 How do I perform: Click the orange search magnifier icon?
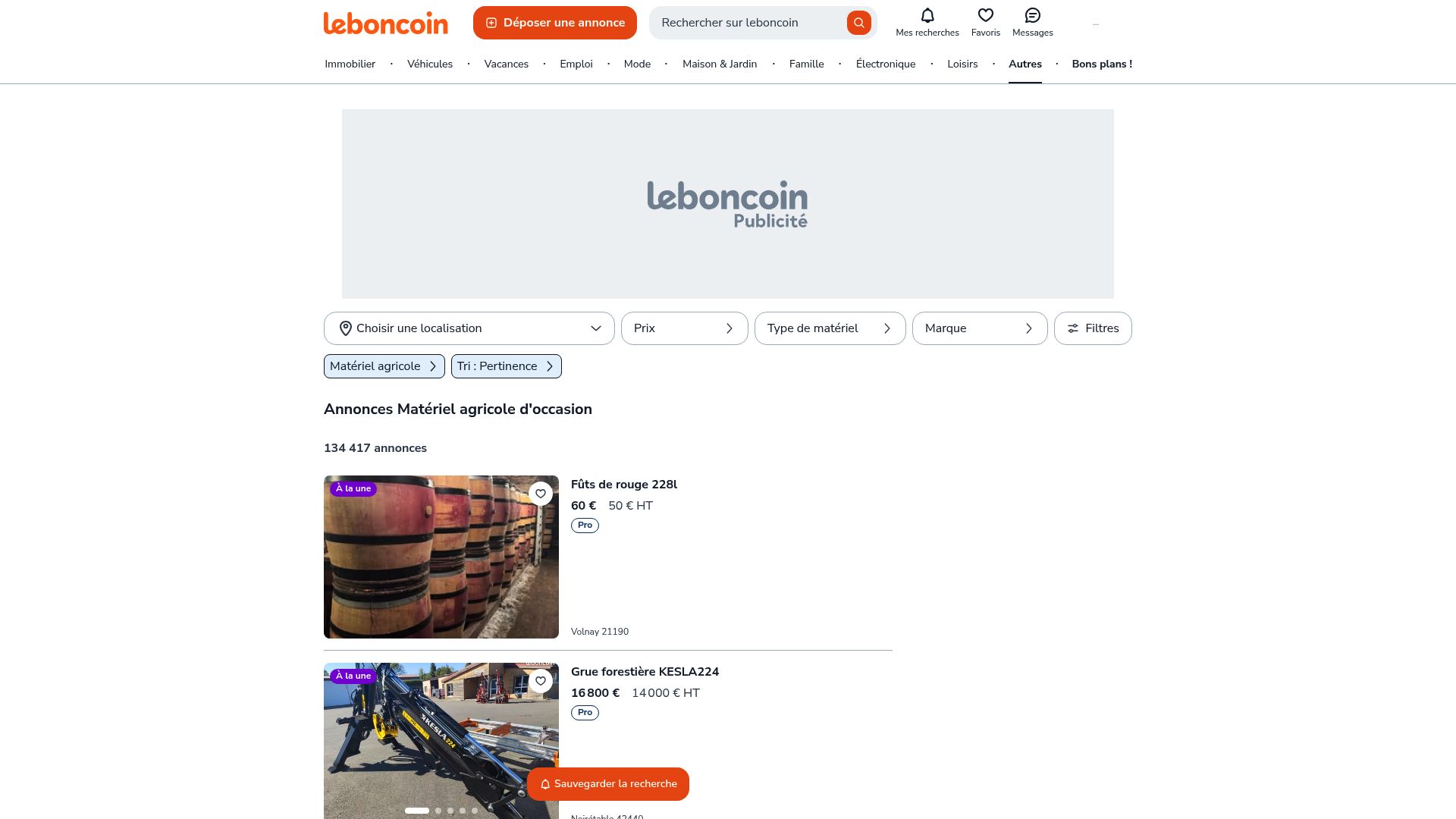click(x=858, y=23)
